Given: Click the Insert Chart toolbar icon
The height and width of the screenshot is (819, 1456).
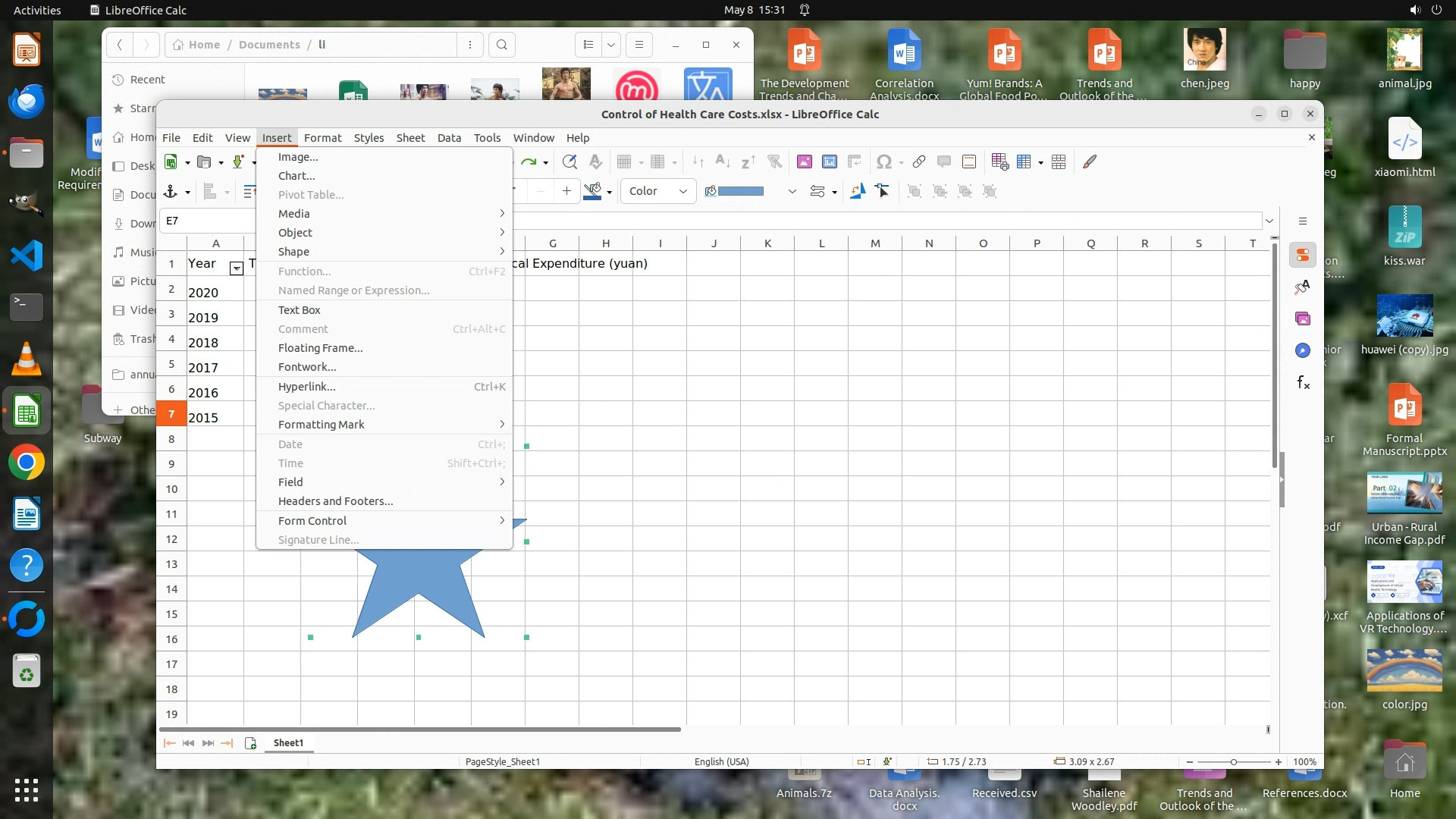Looking at the screenshot, I should click(x=830, y=162).
